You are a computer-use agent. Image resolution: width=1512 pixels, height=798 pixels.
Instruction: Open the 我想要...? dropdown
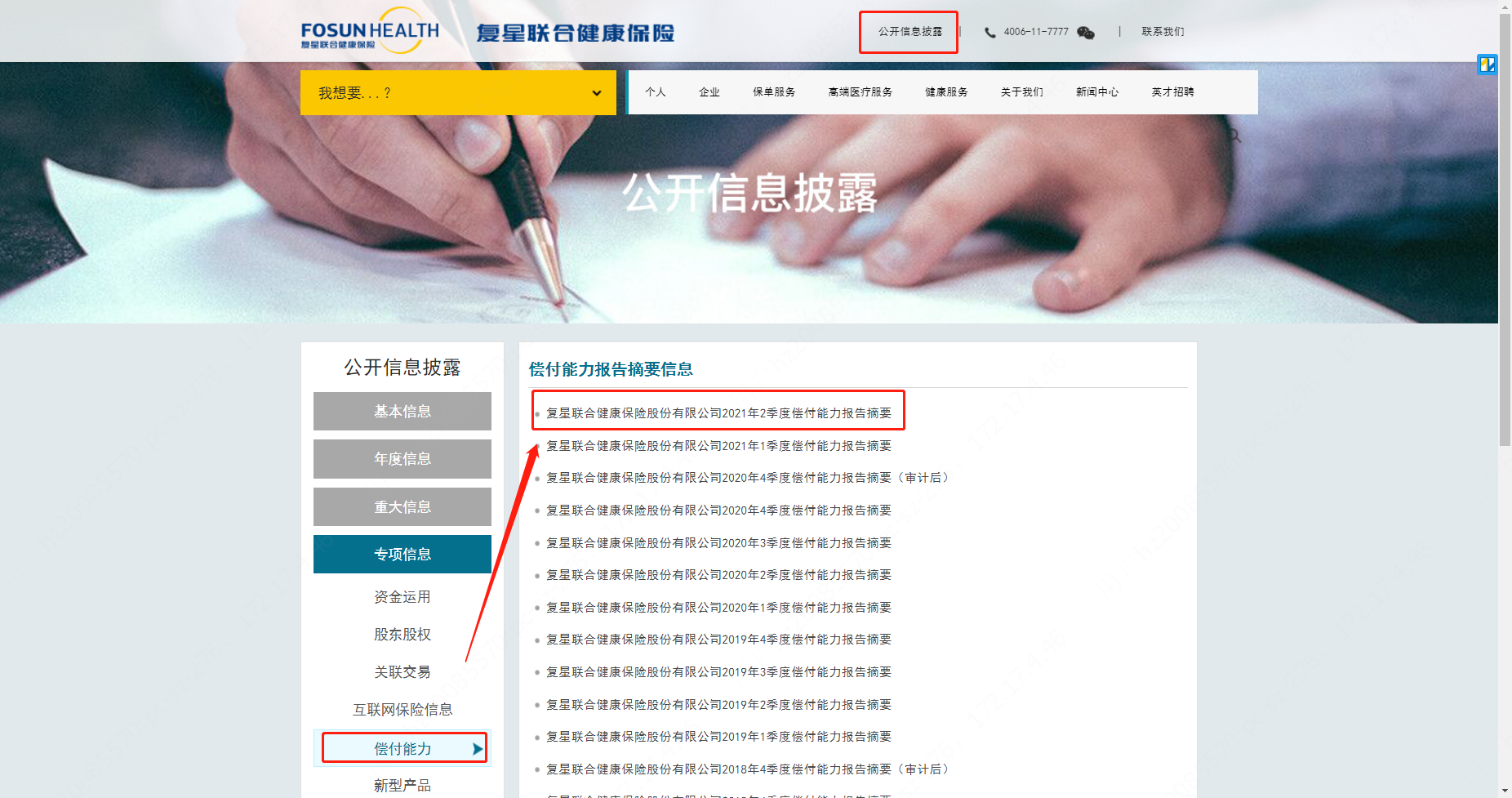(x=458, y=92)
